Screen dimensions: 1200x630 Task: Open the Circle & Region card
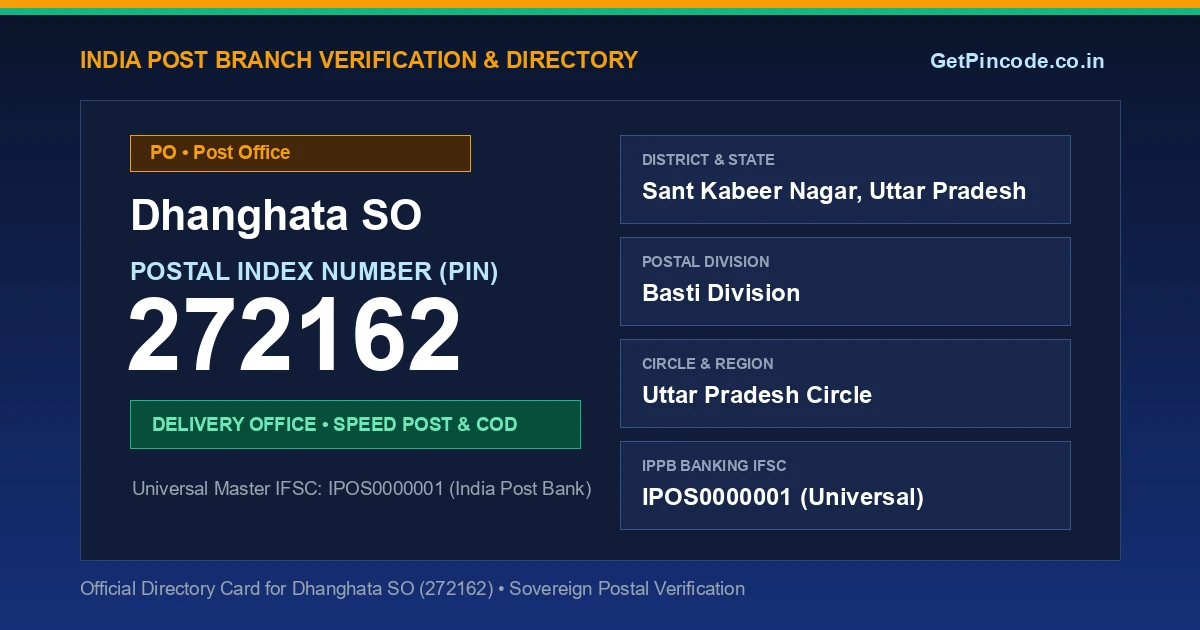click(845, 383)
